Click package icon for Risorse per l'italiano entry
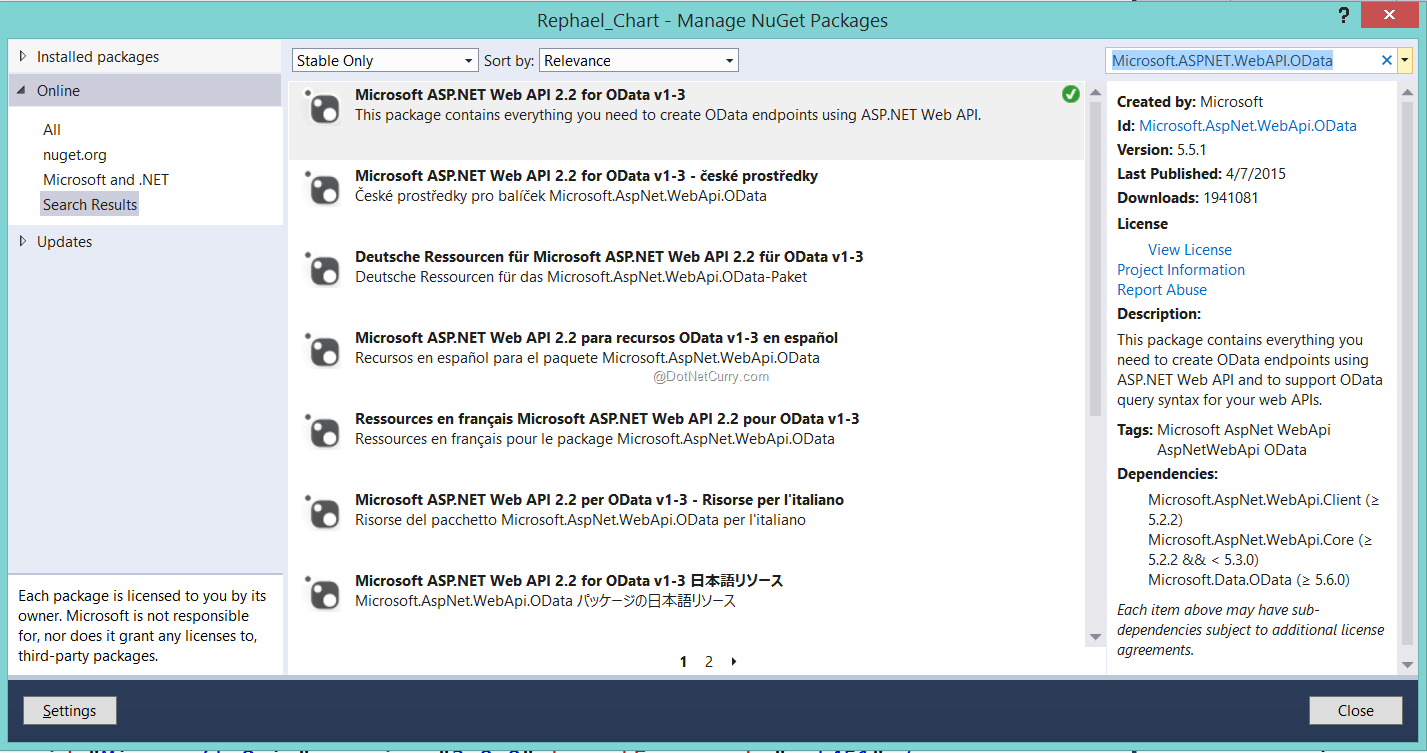This screenshot has height=753, width=1427. point(323,511)
